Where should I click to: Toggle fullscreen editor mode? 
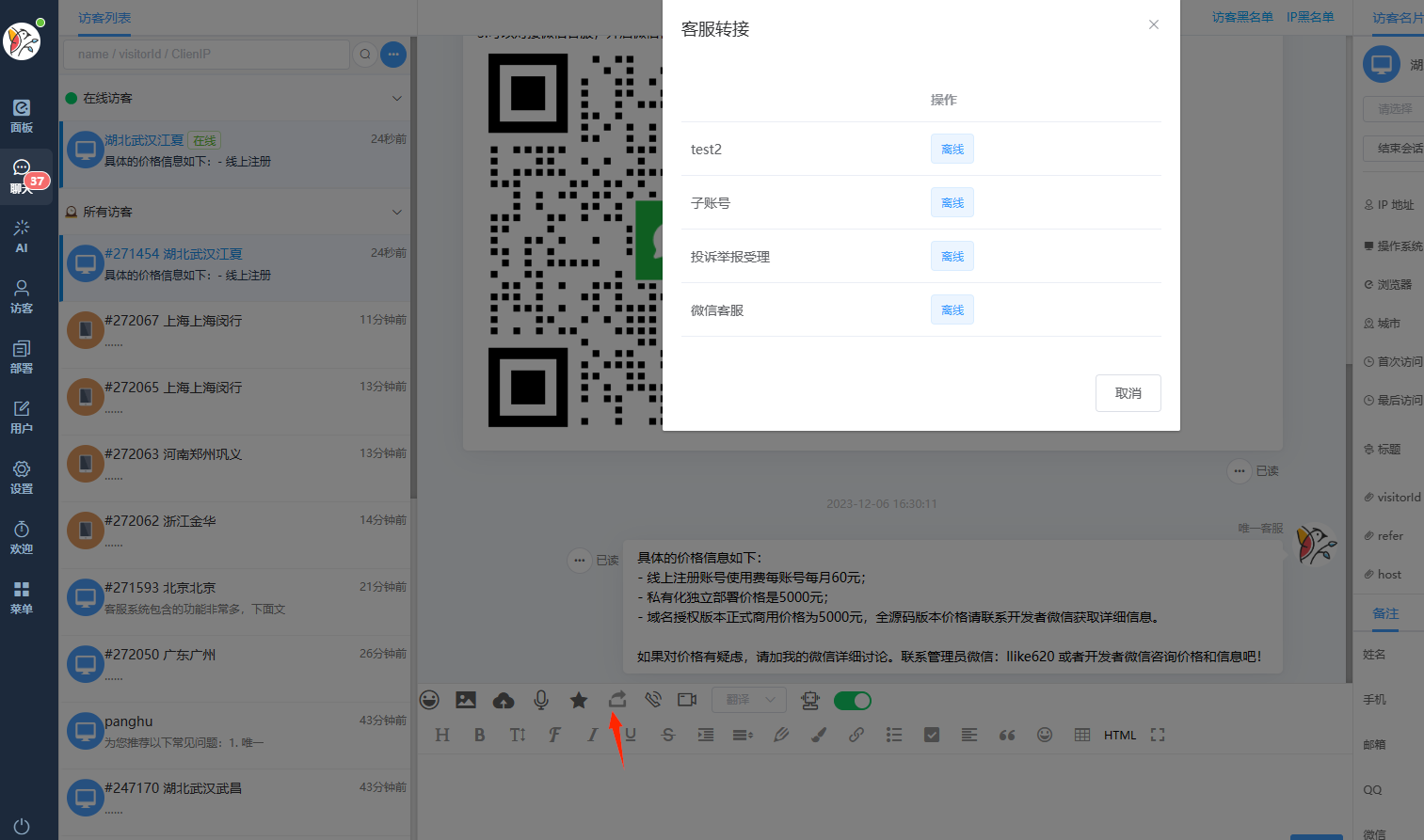1158,735
